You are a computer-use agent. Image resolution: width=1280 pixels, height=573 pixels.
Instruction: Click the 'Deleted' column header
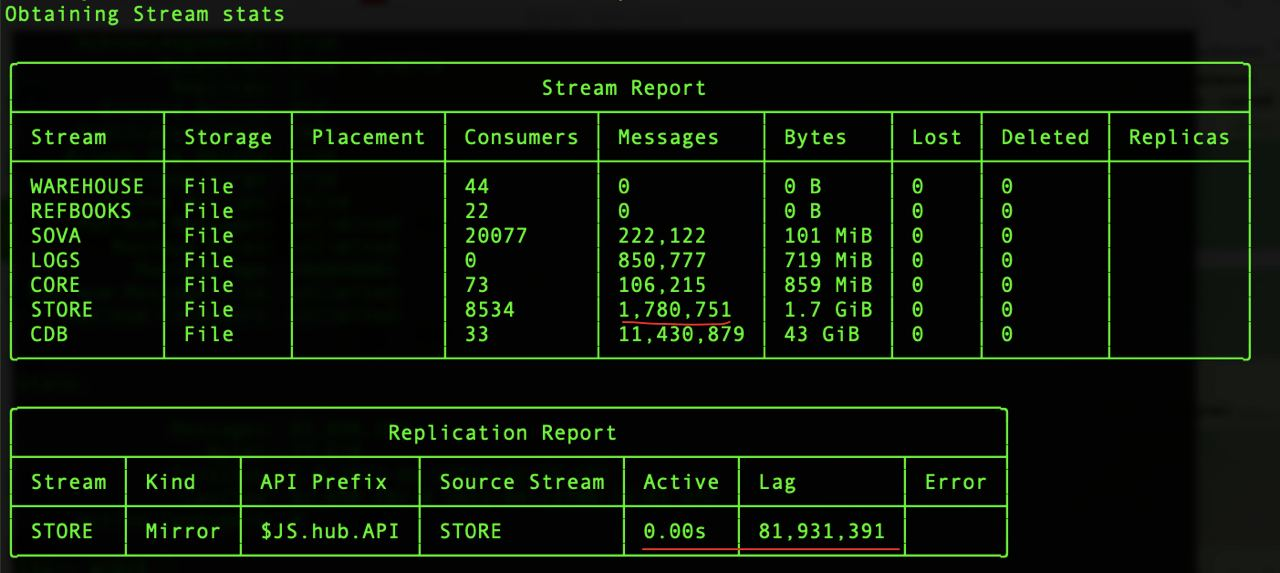point(1045,137)
